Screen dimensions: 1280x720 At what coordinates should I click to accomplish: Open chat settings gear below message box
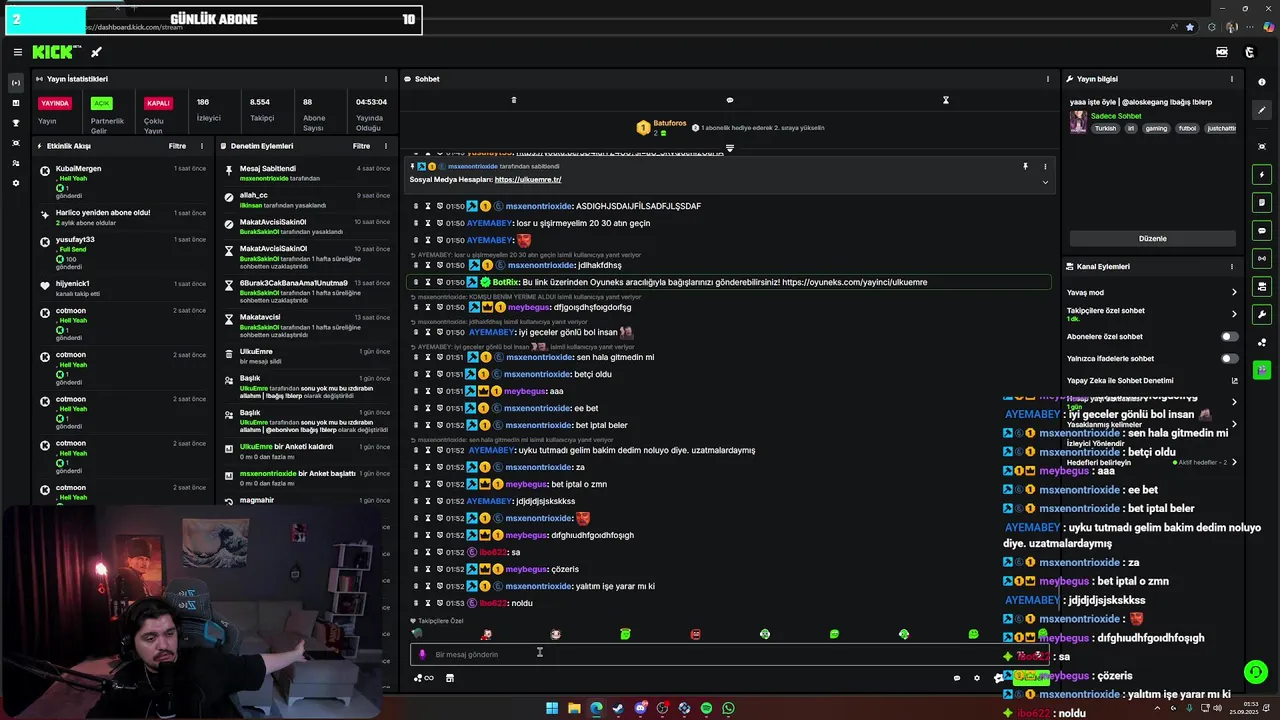[977, 678]
